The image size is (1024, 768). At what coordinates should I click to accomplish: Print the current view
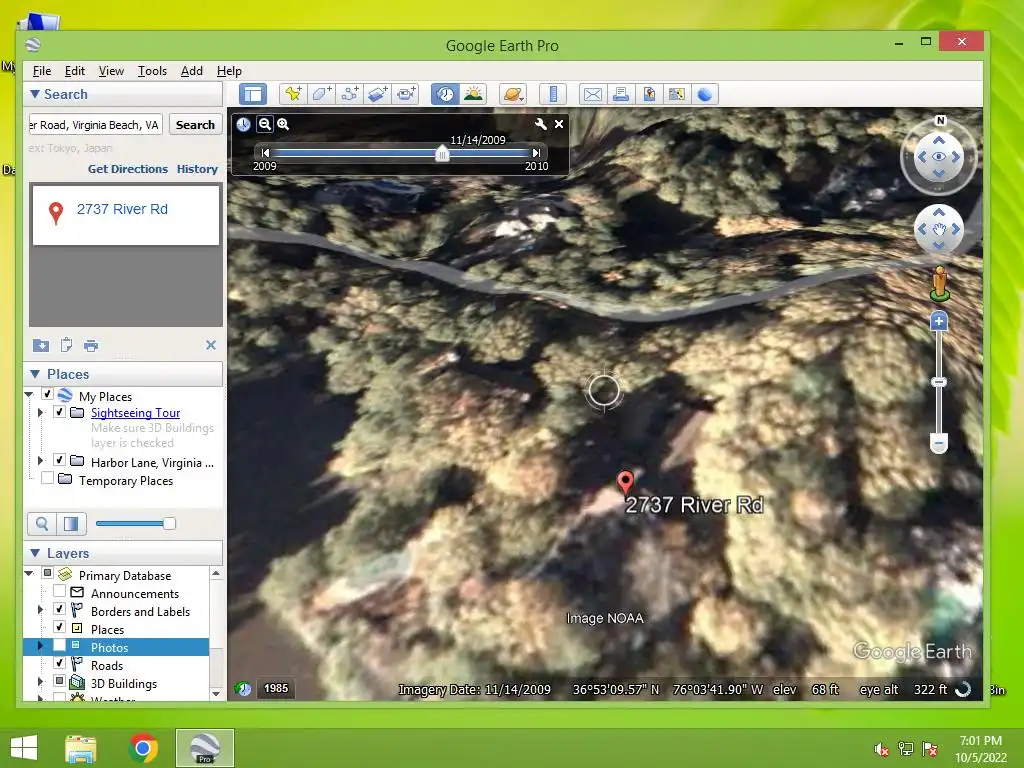[x=621, y=94]
